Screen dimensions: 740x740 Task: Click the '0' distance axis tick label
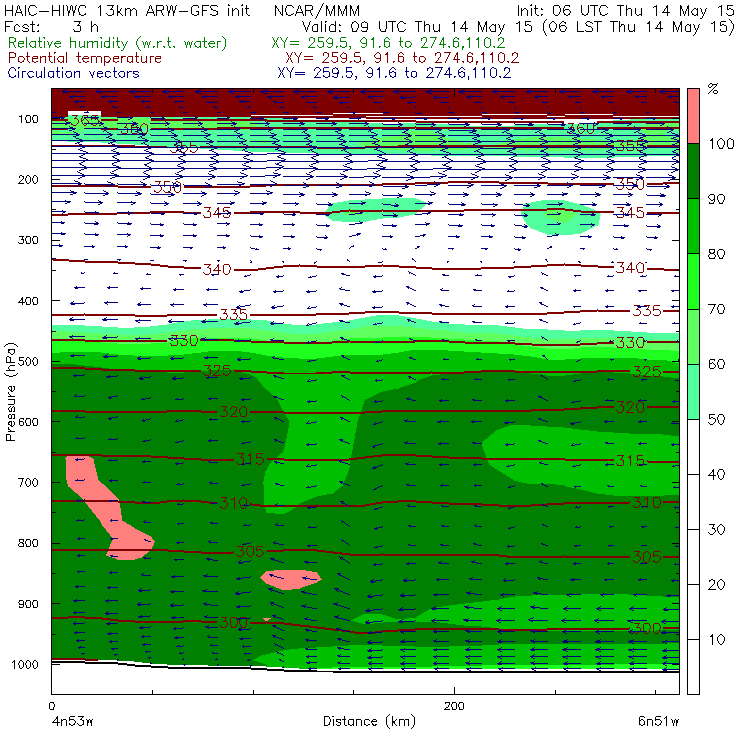(51, 706)
